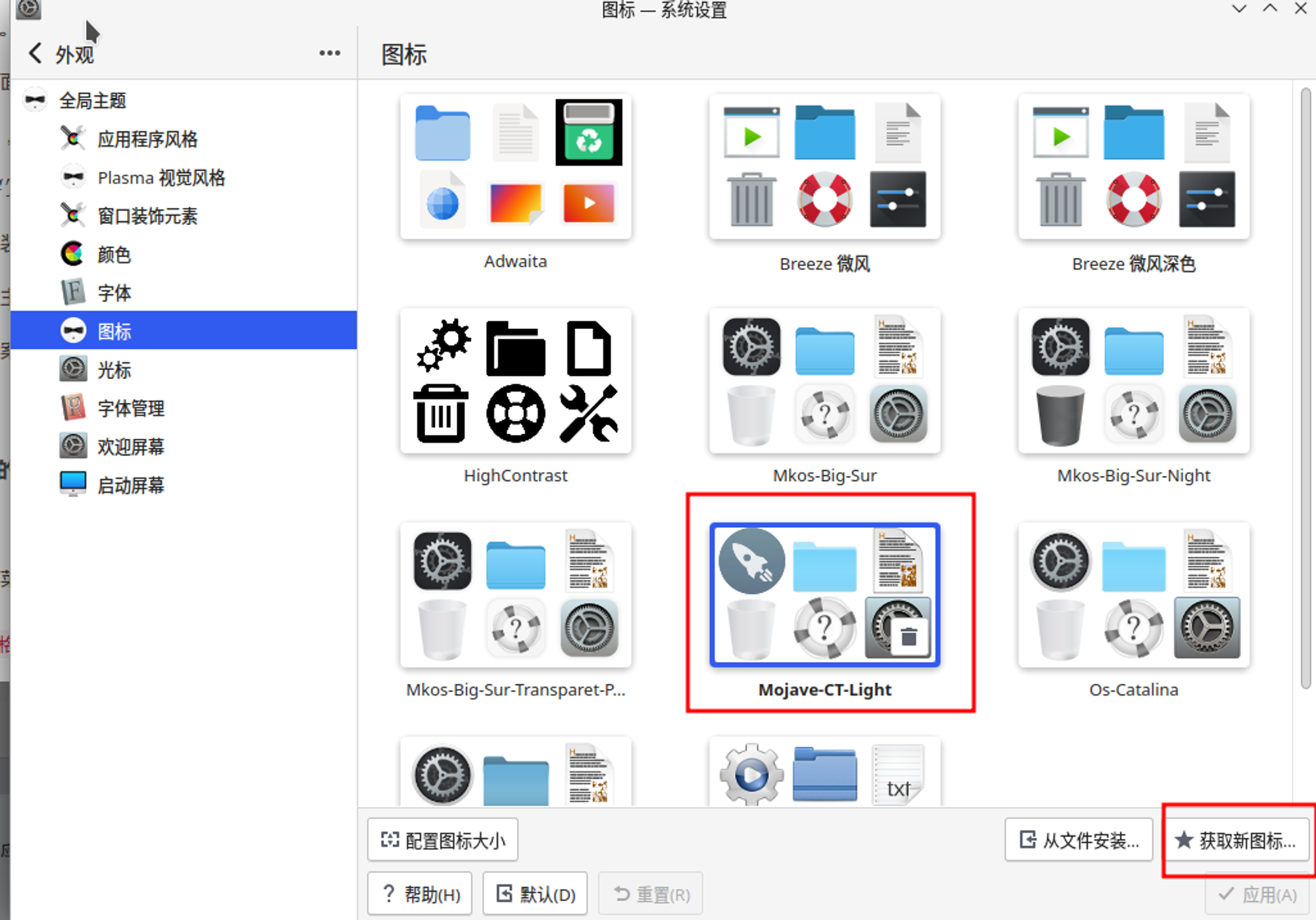
Task: Select the Adwaita icon theme
Action: point(516,166)
